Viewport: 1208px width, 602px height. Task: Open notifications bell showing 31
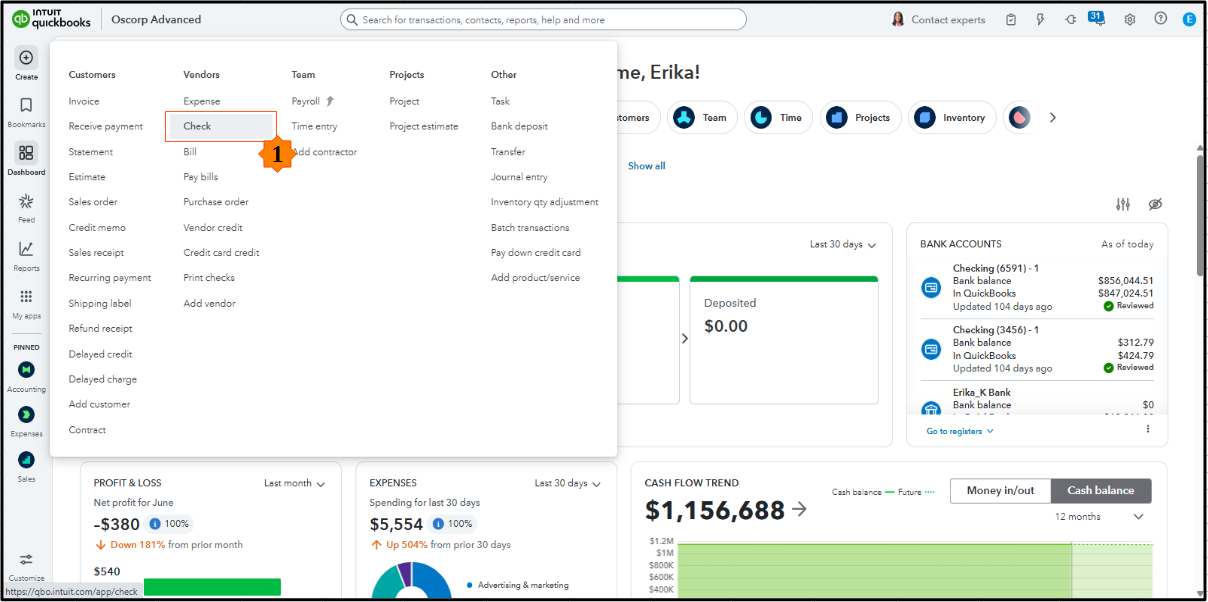[x=1099, y=18]
